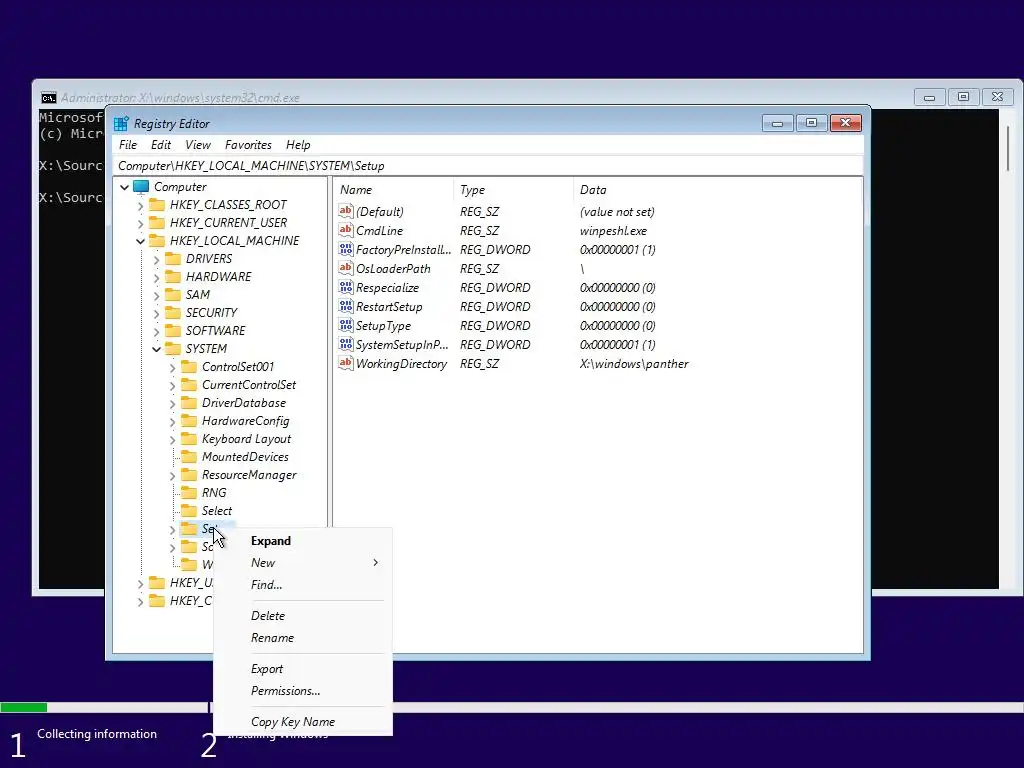Select the SystemSetupInP... value name
Screen dimensions: 1024x768
click(x=402, y=345)
